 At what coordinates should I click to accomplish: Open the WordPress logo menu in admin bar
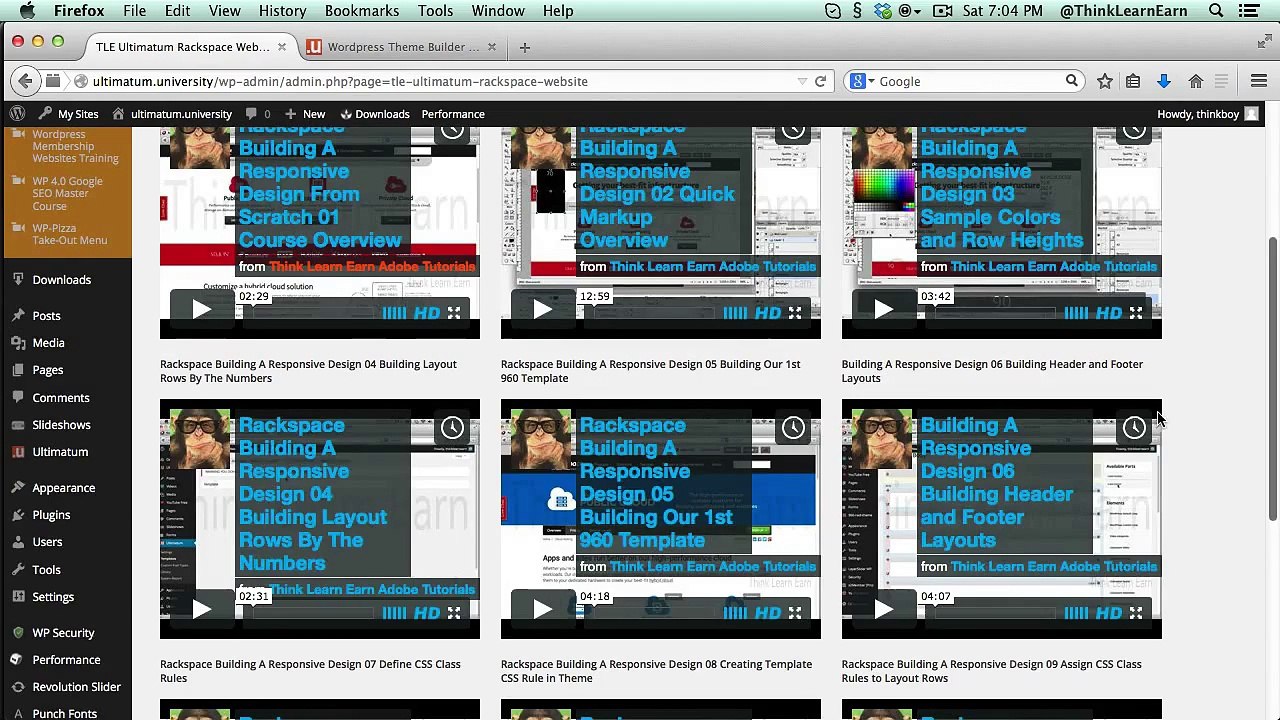tap(17, 114)
